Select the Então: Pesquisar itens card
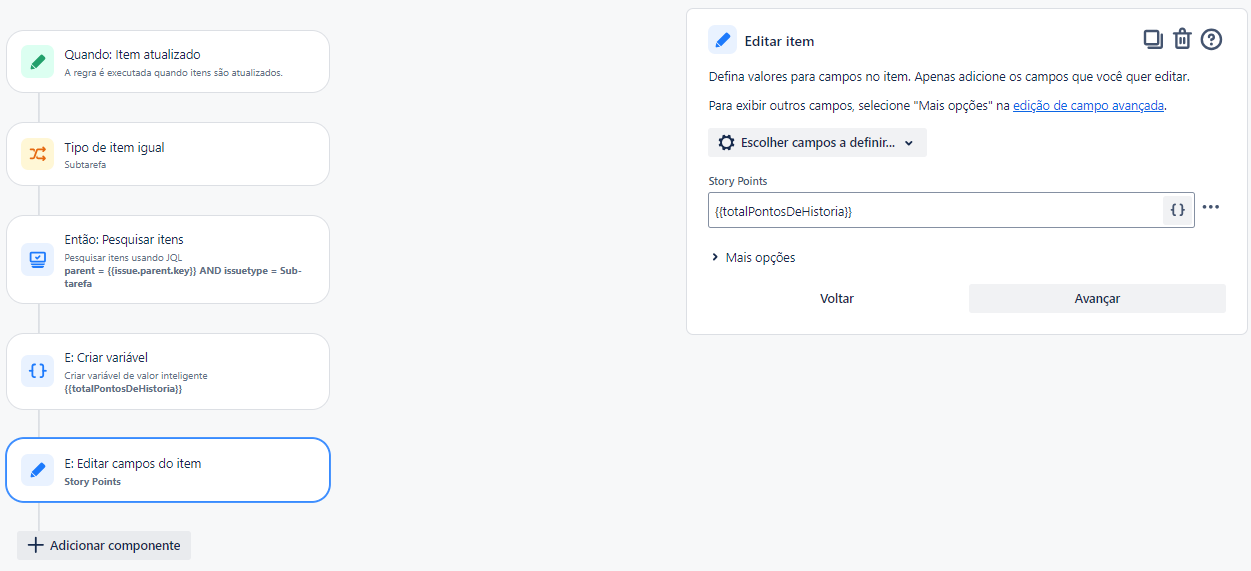The image size is (1251, 571). click(x=168, y=259)
